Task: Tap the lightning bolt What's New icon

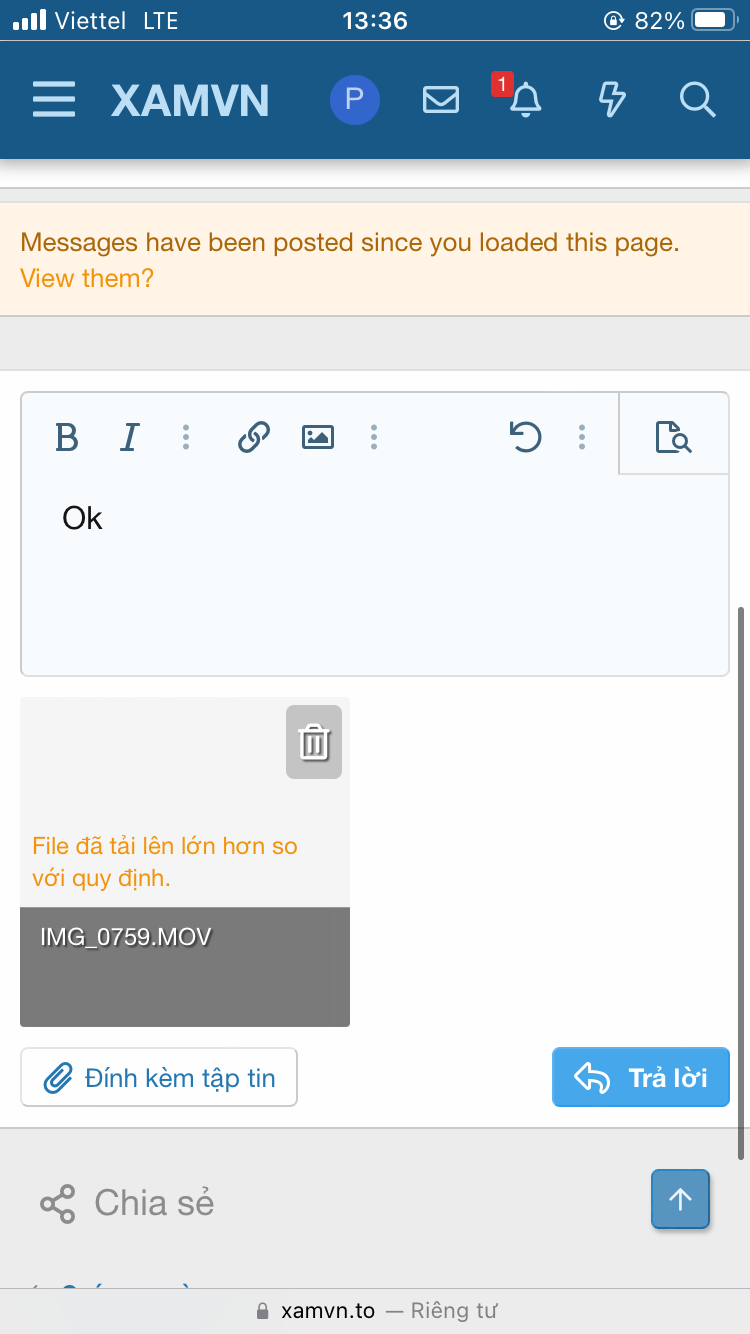Action: coord(611,100)
